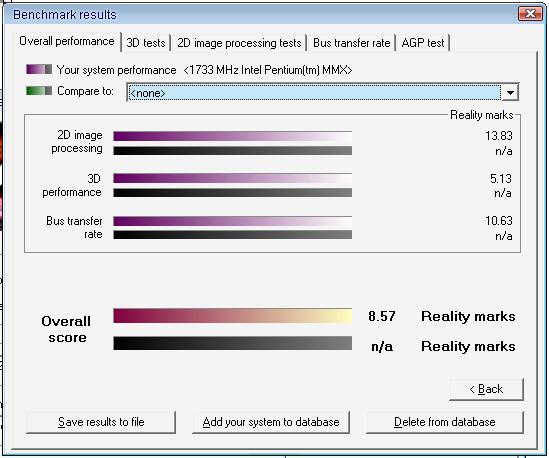Viewport: 549px width, 458px height.
Task: Click the 1733 MHz Intel Pentium MMX text
Action: tap(267, 70)
